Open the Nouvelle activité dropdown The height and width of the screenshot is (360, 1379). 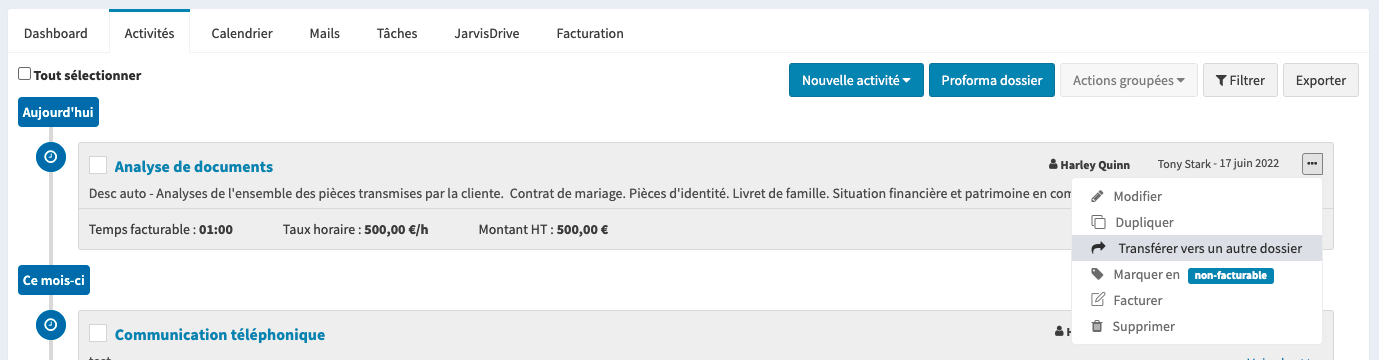click(856, 80)
